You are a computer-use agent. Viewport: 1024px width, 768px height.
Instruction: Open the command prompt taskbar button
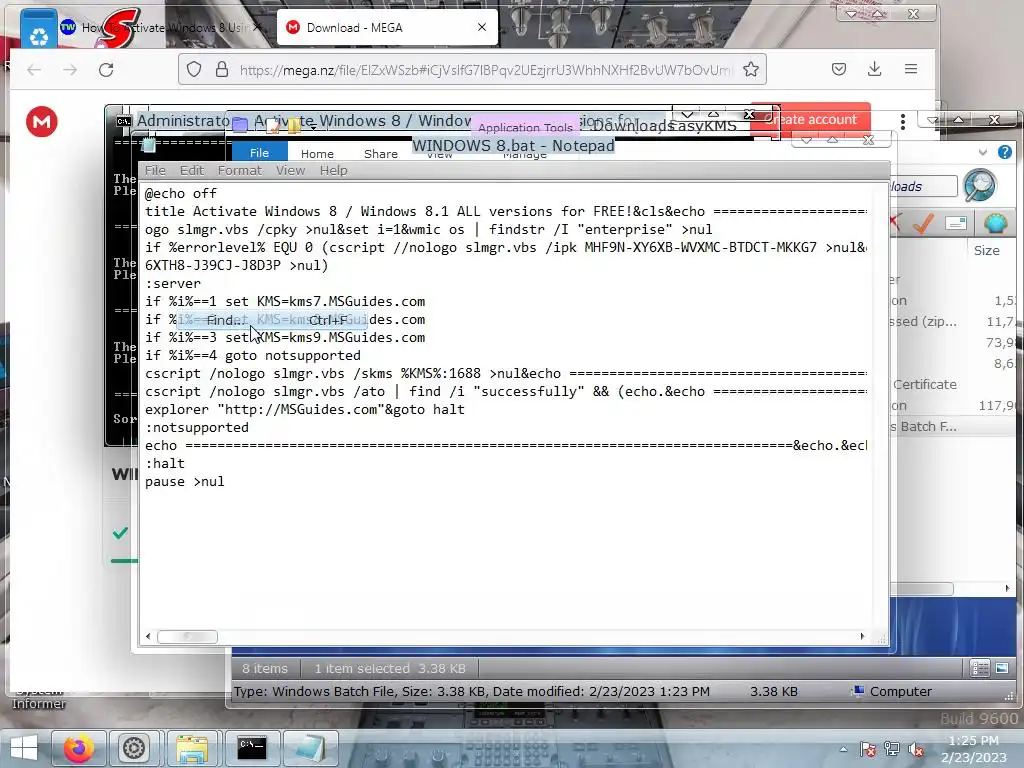point(251,748)
